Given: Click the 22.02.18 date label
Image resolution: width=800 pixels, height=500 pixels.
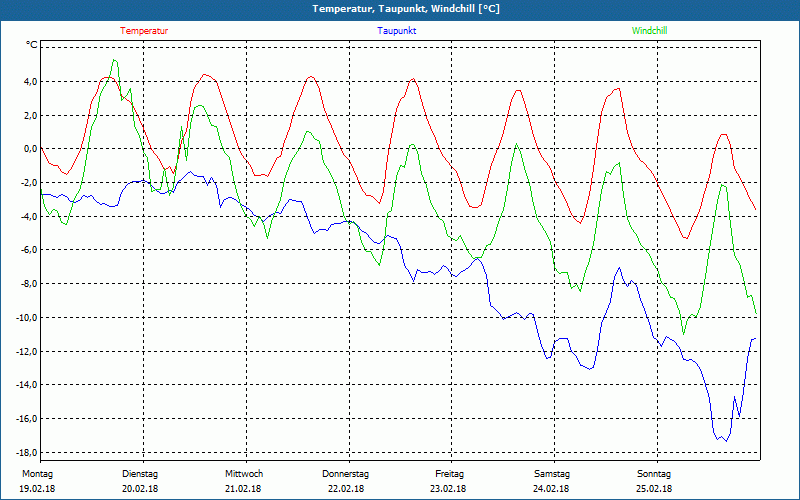Looking at the screenshot, I should (x=346, y=489).
